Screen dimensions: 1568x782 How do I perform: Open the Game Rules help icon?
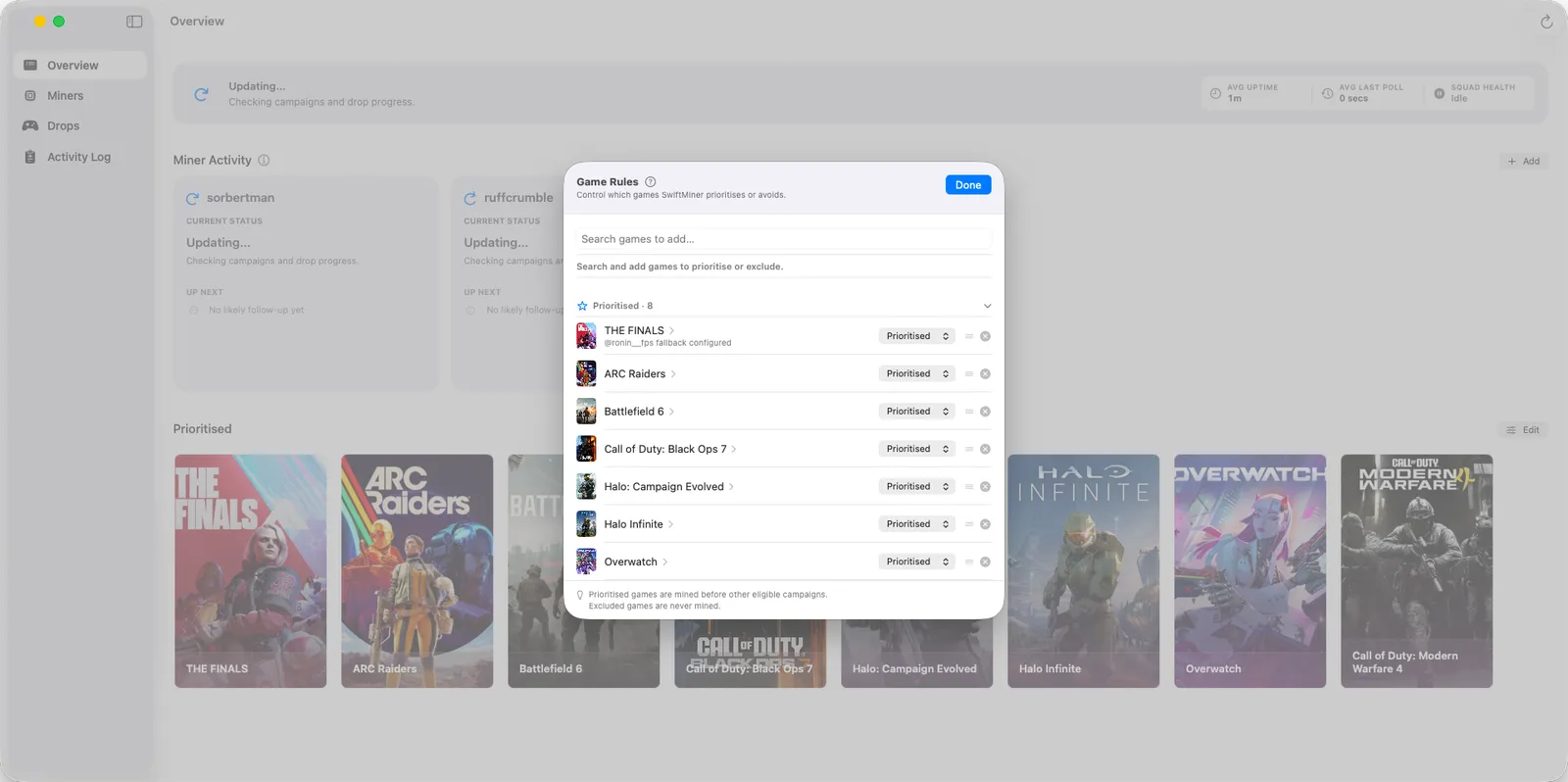(651, 181)
